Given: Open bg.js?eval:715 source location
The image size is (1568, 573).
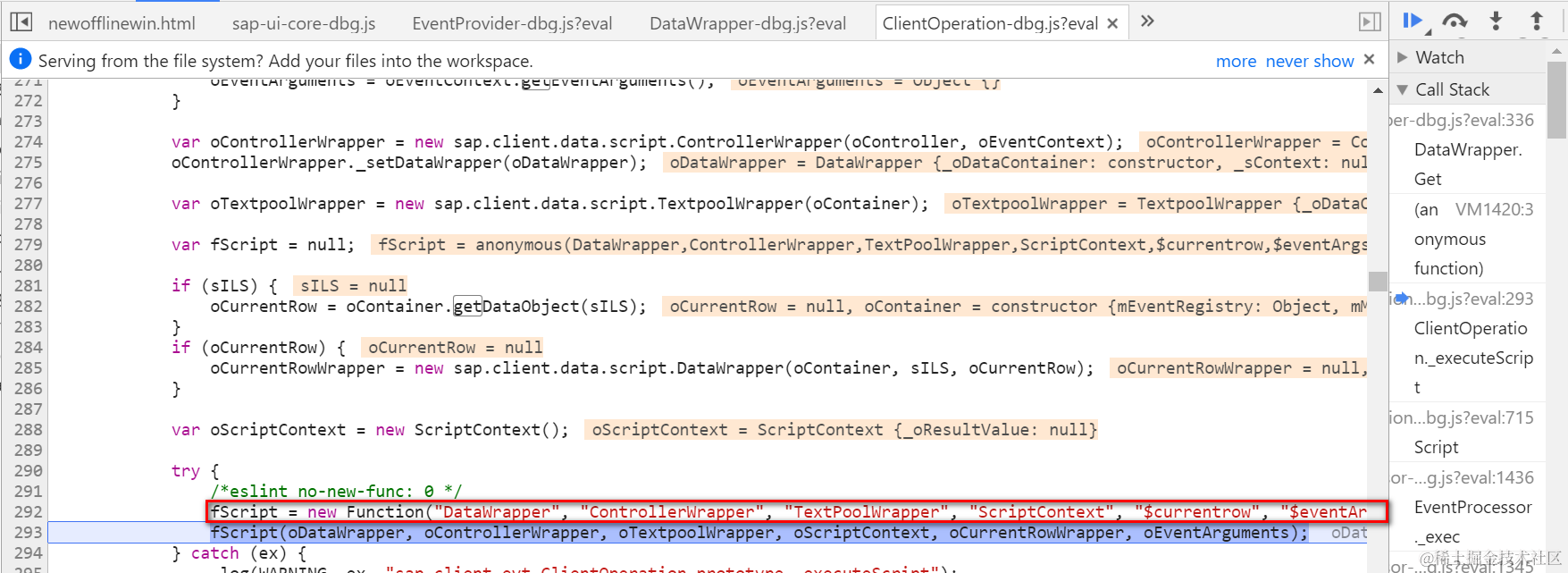Looking at the screenshot, I should [x=1462, y=417].
